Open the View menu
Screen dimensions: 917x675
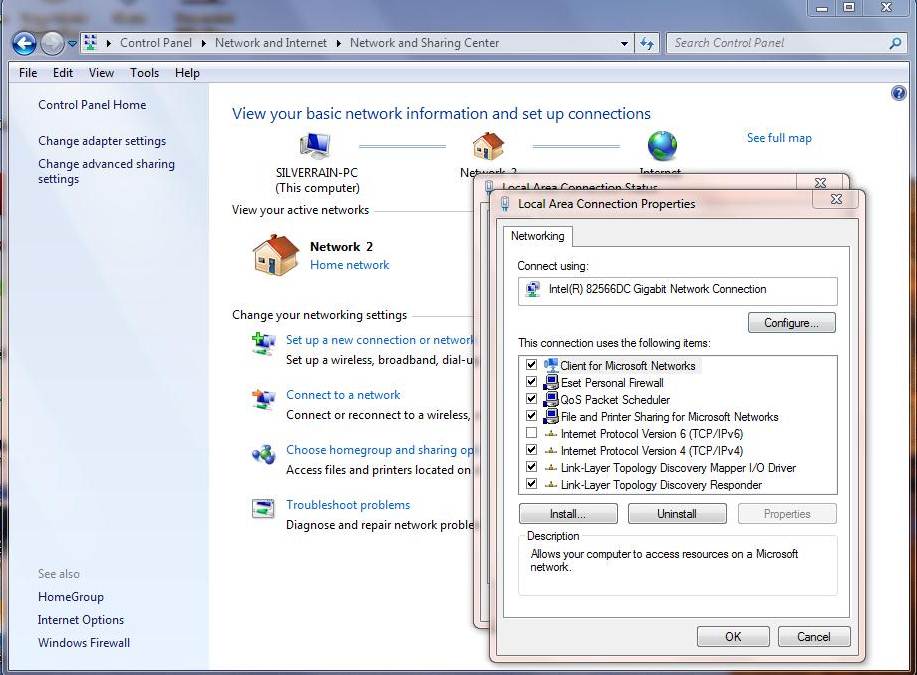[x=101, y=73]
